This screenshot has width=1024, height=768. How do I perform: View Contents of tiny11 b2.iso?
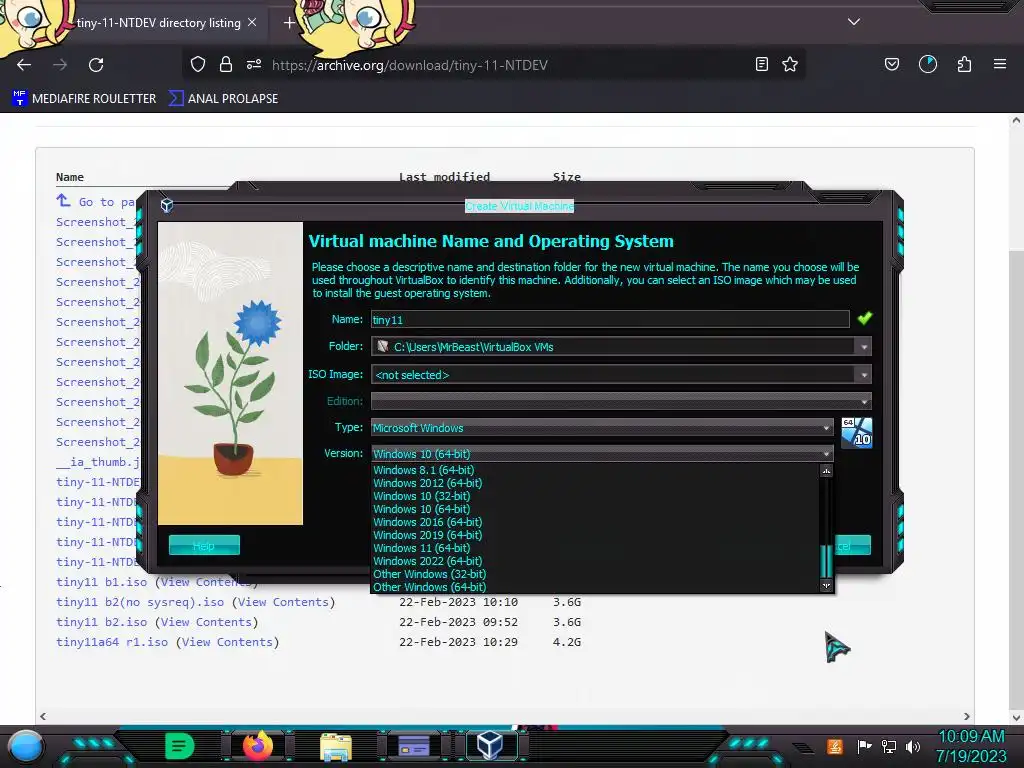[x=206, y=622]
